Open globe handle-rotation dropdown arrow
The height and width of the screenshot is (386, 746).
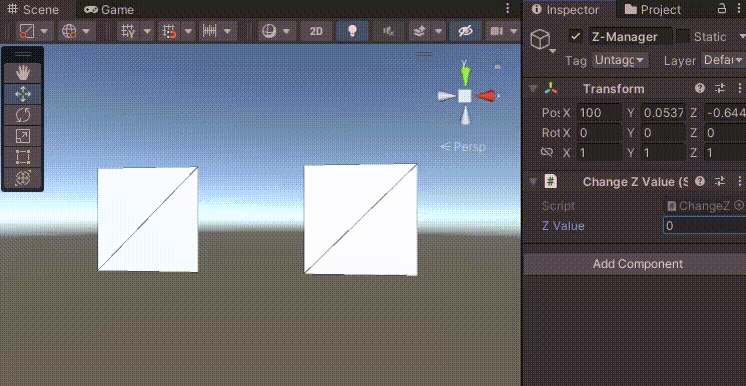86,31
